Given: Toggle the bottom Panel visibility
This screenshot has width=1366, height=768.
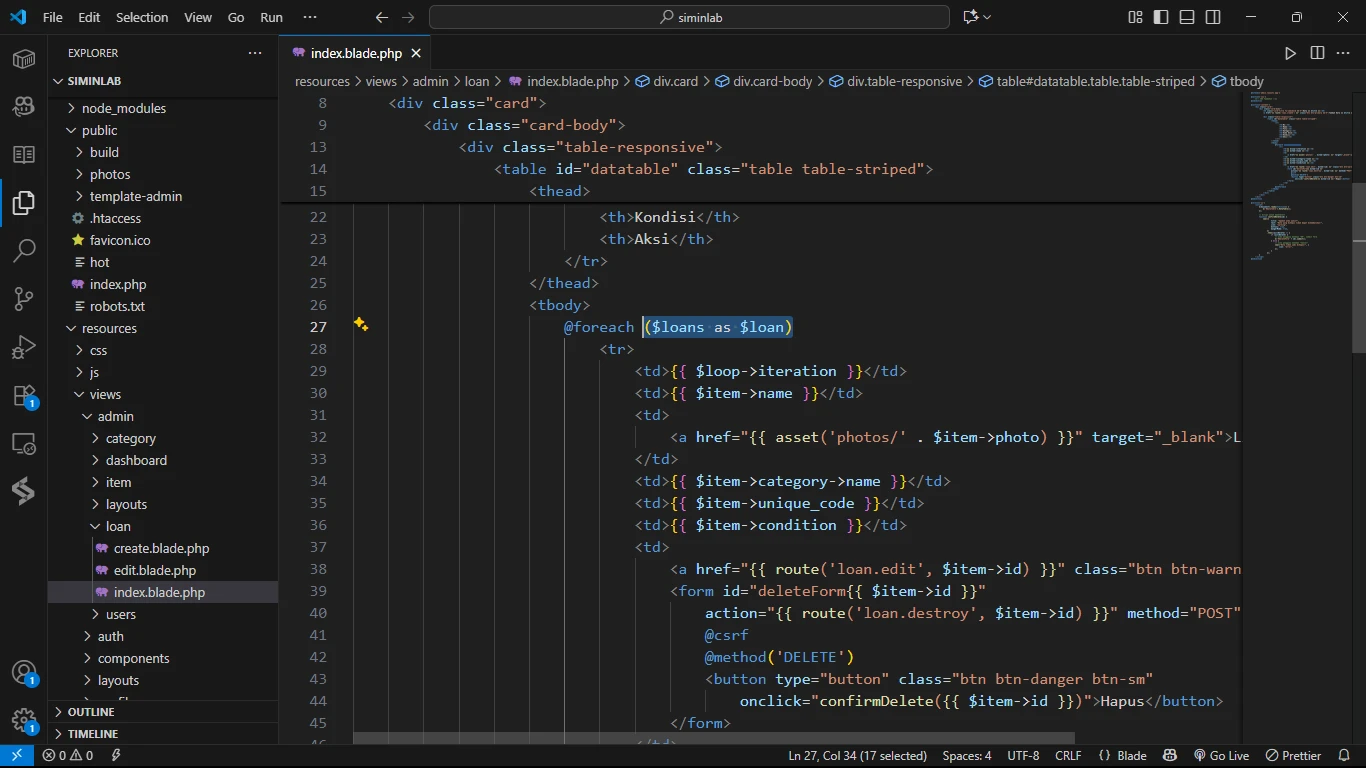Looking at the screenshot, I should point(1187,17).
